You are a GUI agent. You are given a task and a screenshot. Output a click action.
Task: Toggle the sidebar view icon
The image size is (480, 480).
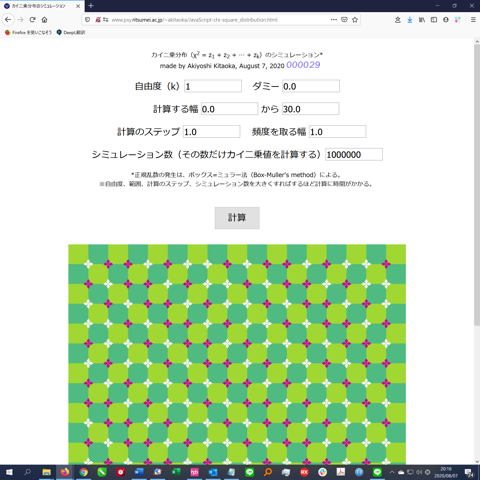[434, 20]
